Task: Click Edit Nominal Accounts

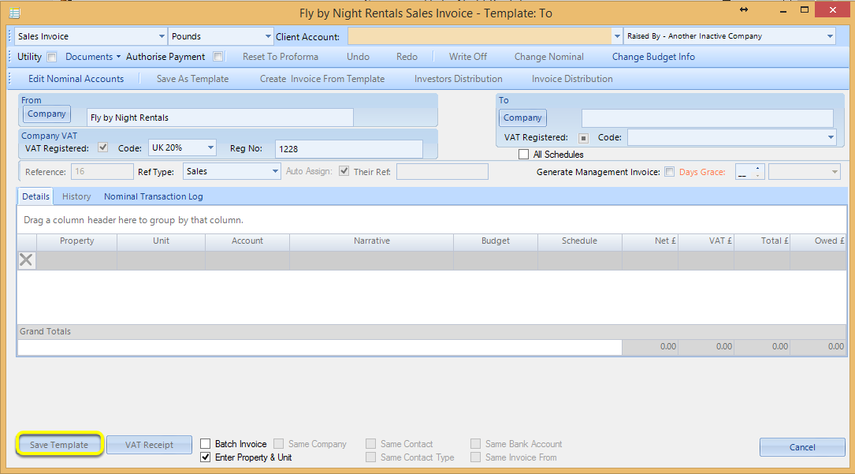Action: [x=76, y=79]
